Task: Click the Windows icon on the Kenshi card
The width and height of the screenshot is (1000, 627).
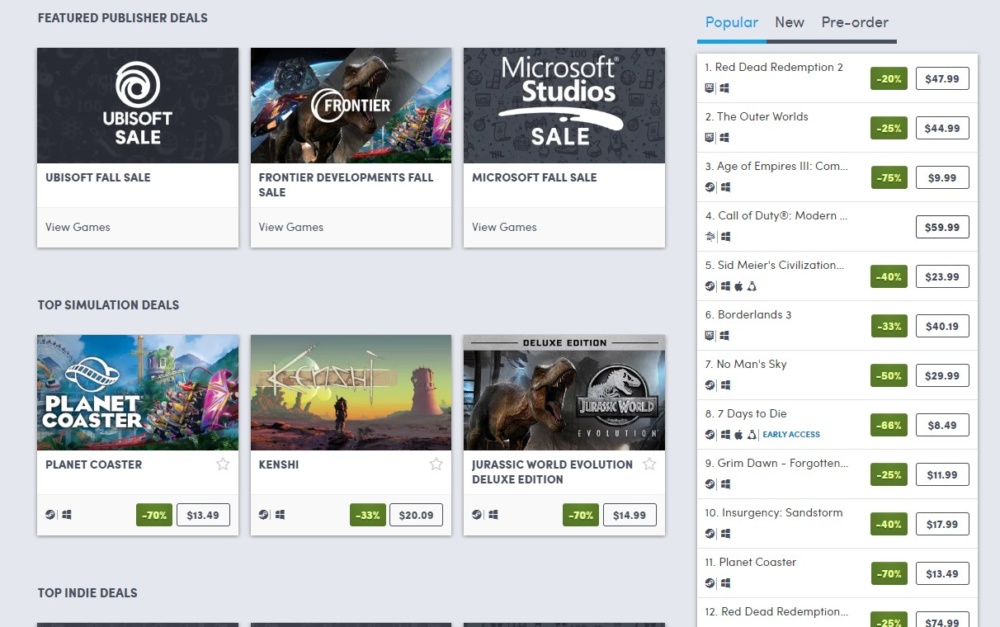Action: point(280,514)
